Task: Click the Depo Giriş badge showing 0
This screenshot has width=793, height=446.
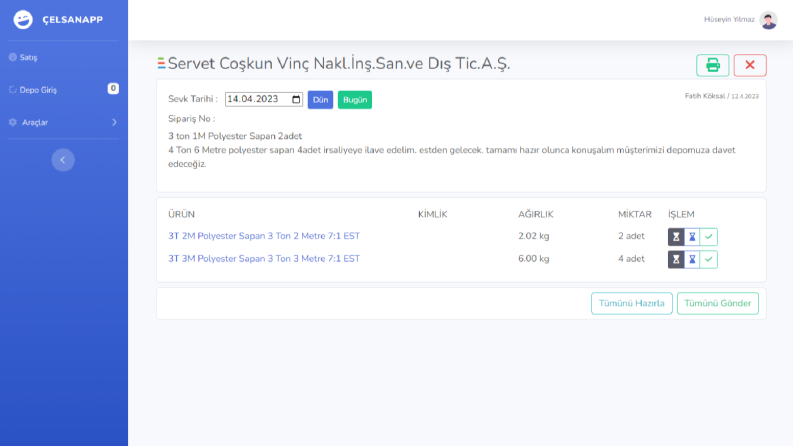Action: pos(113,88)
